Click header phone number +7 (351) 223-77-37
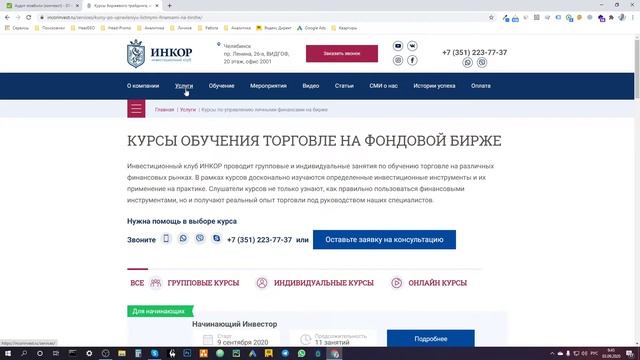This screenshot has width=640, height=360. pos(475,52)
